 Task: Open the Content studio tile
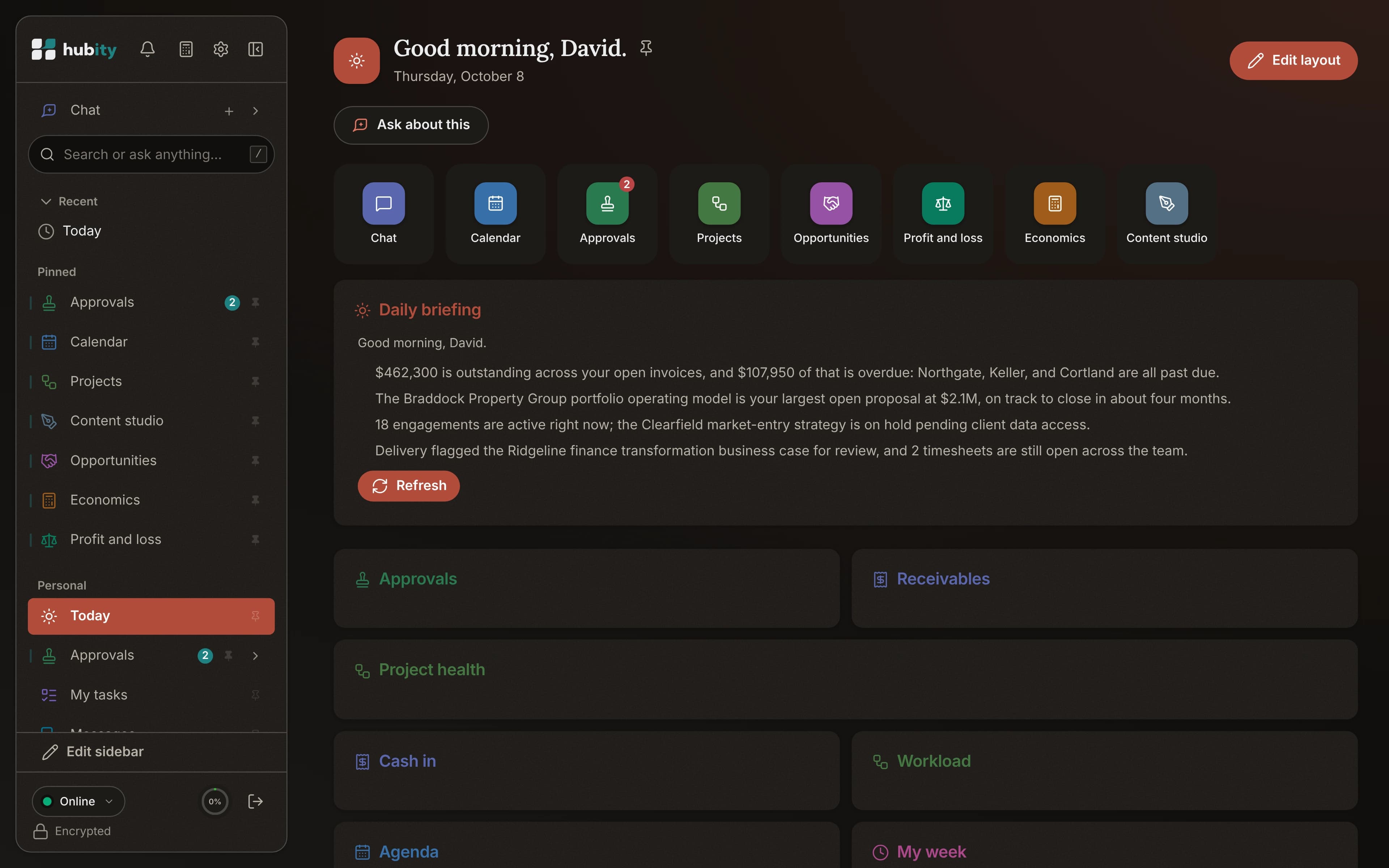pyautogui.click(x=1167, y=213)
